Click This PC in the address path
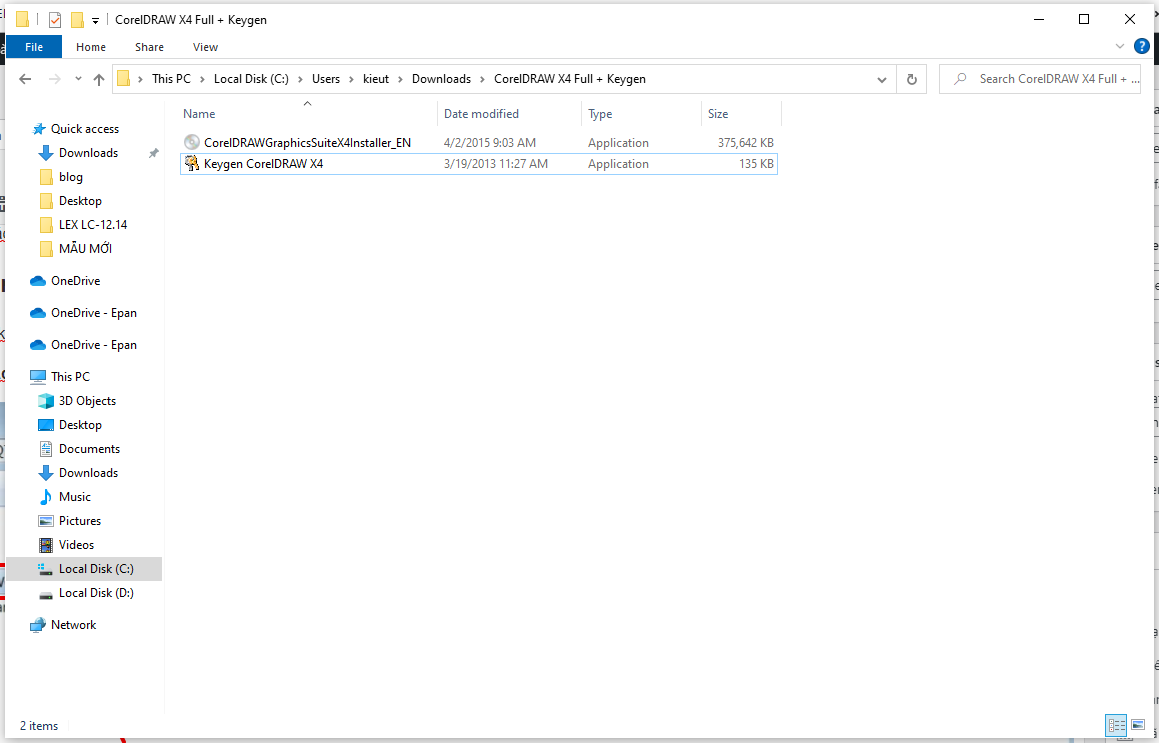This screenshot has height=743, width=1159. tap(171, 79)
